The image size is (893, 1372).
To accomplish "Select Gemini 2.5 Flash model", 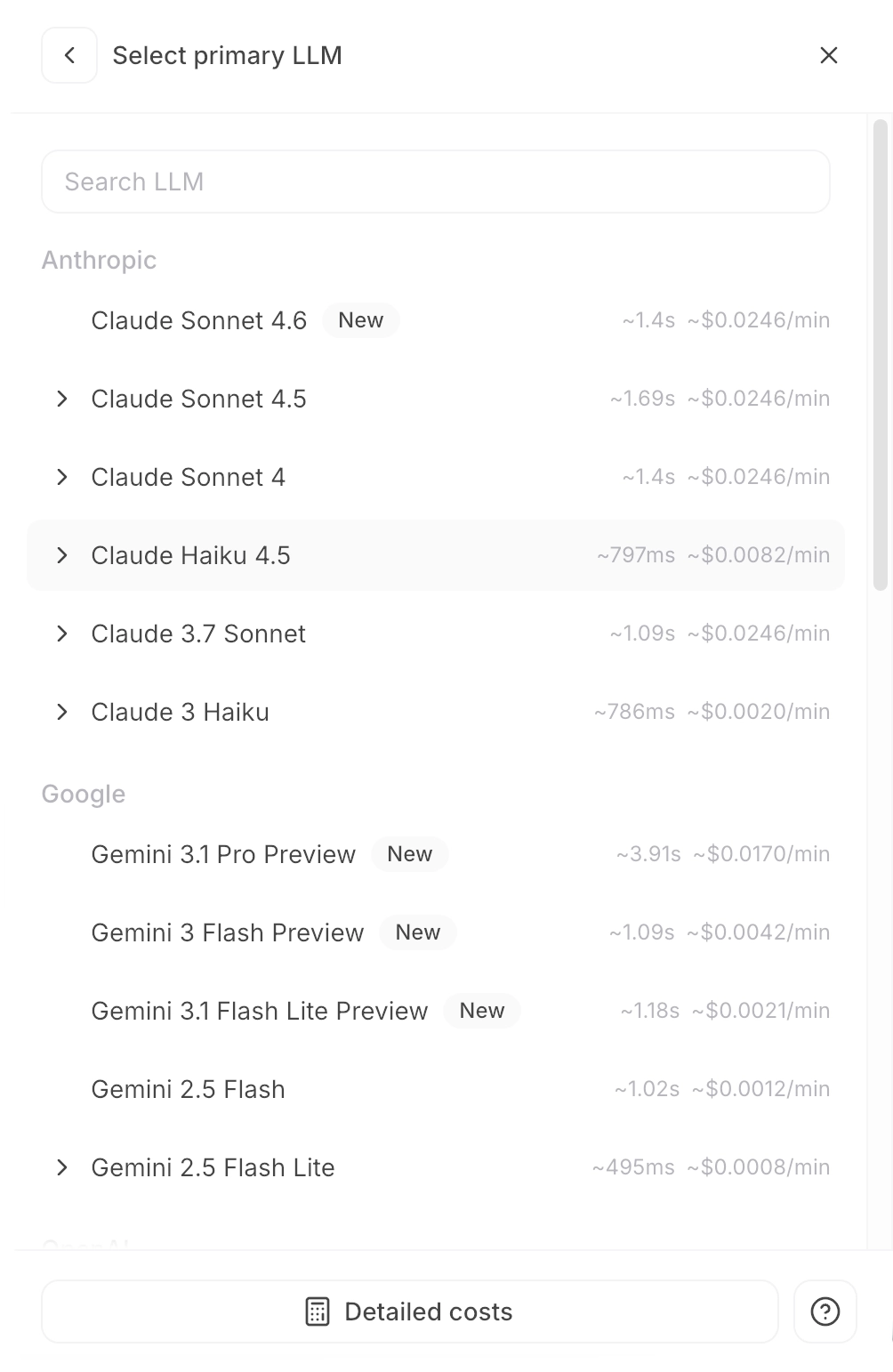I will pos(188,1089).
